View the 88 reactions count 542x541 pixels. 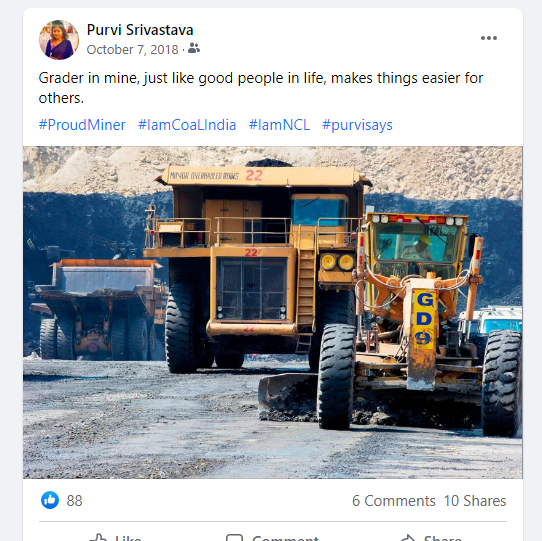pos(74,501)
